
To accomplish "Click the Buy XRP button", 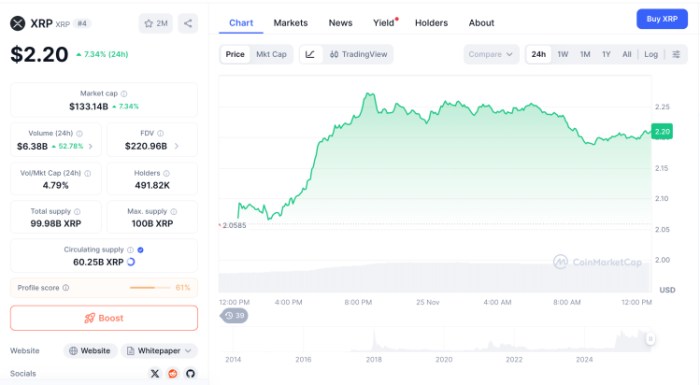I will pos(662,19).
